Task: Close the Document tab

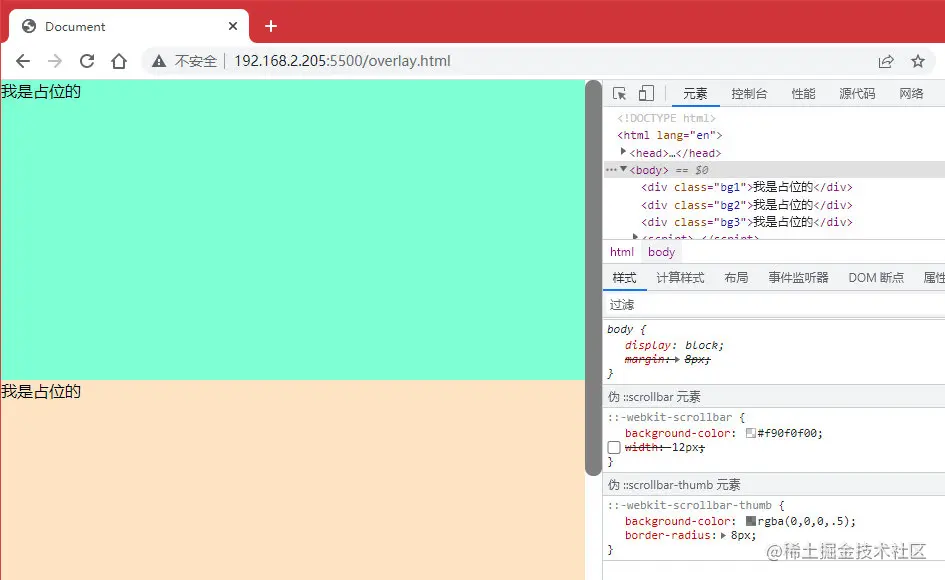Action: (233, 26)
